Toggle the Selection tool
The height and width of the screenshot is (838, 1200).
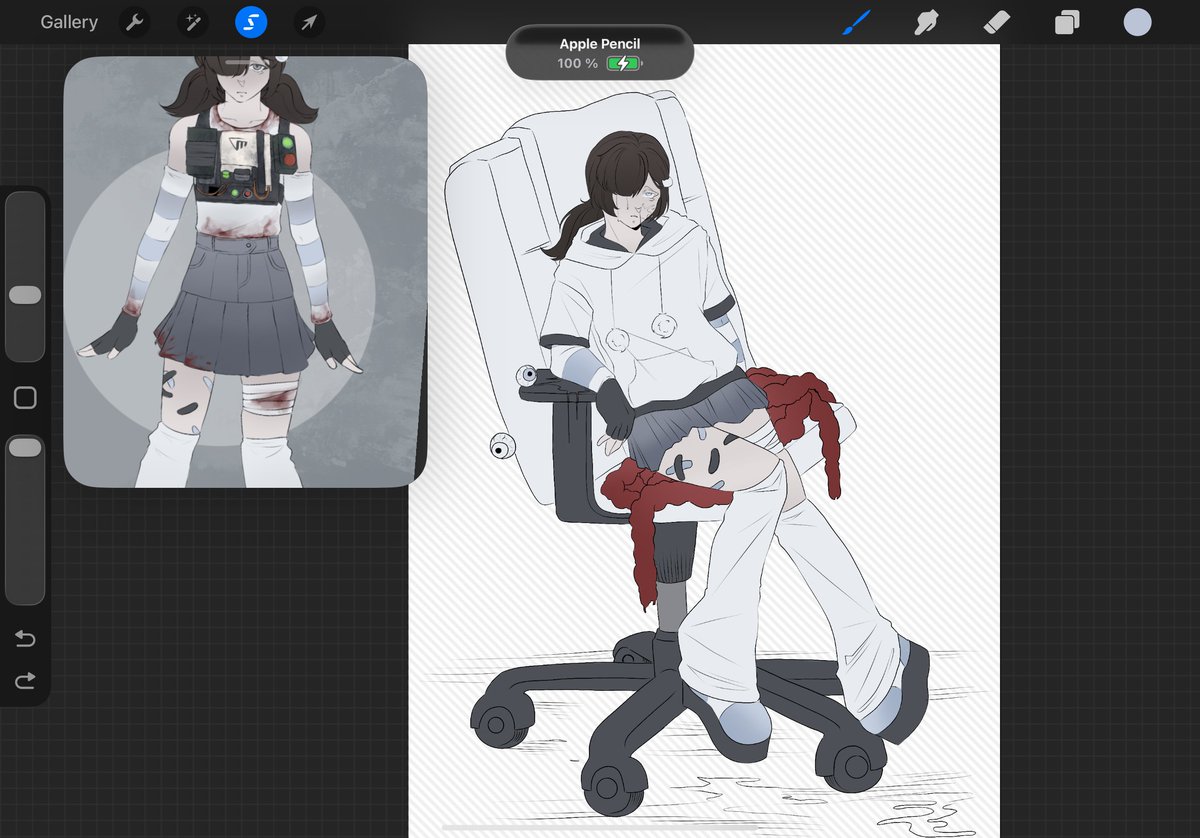(251, 22)
